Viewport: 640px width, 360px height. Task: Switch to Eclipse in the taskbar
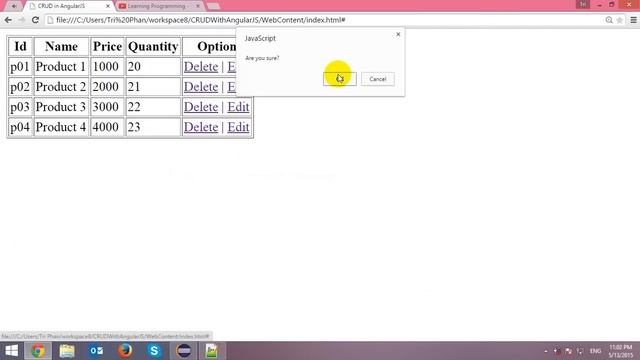[184, 351]
